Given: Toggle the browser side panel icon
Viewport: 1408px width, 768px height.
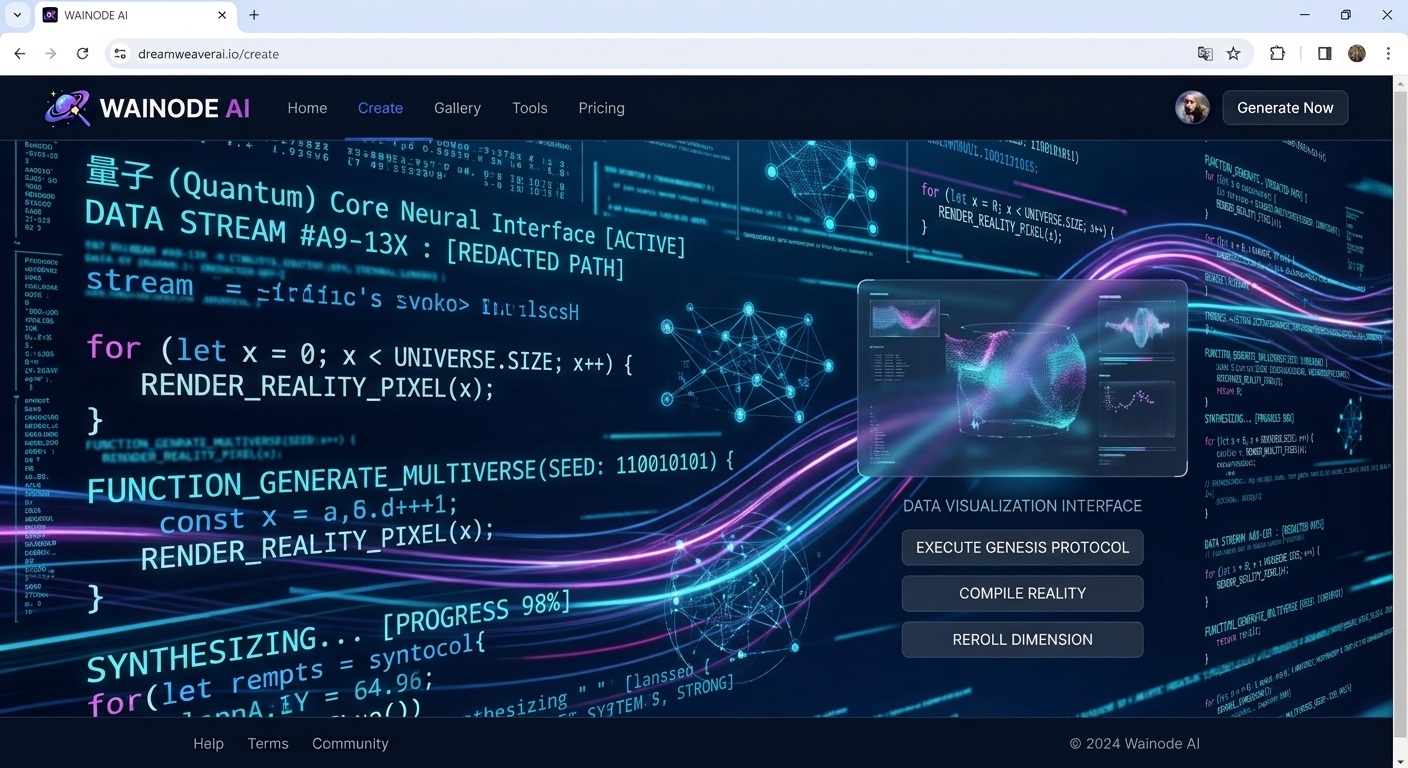Looking at the screenshot, I should 1324,54.
